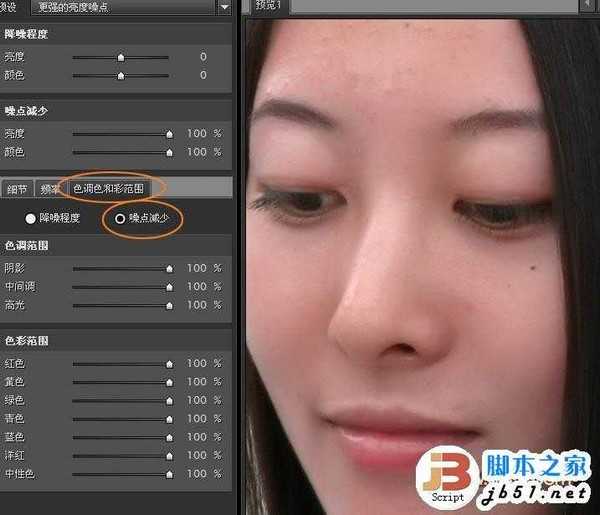Click the 高光 slider handle

pos(169,305)
